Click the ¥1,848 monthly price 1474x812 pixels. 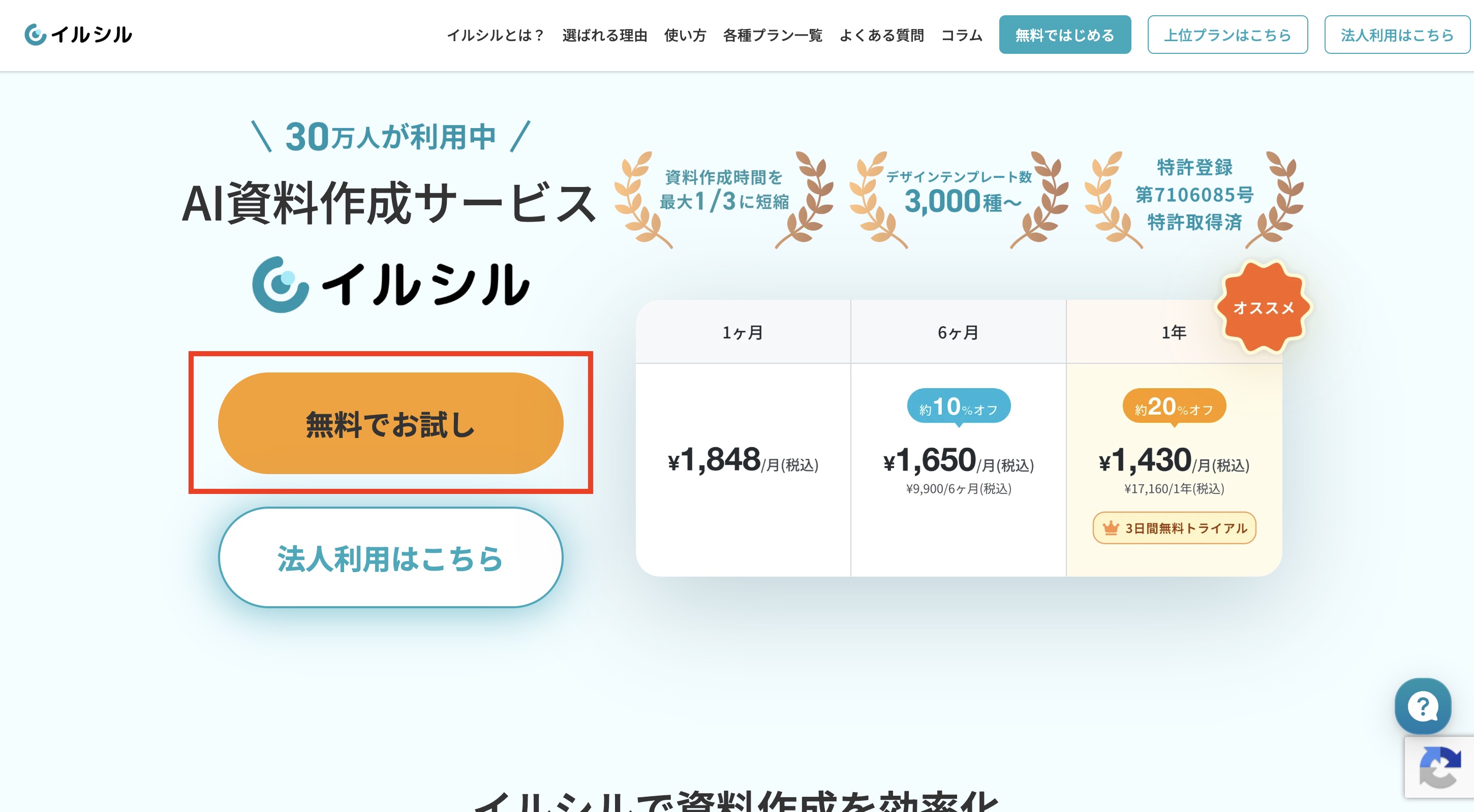pyautogui.click(x=743, y=460)
